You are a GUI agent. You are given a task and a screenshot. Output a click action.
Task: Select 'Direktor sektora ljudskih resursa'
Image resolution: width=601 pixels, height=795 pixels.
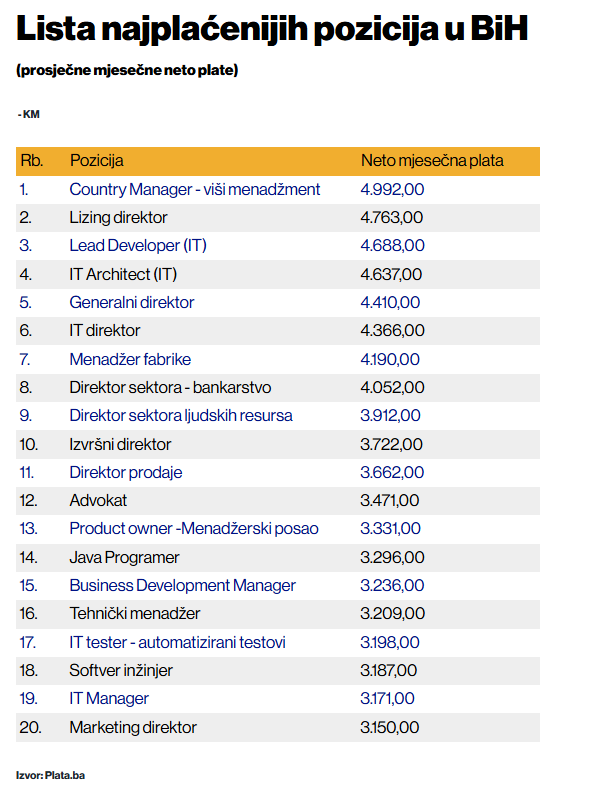click(x=180, y=415)
